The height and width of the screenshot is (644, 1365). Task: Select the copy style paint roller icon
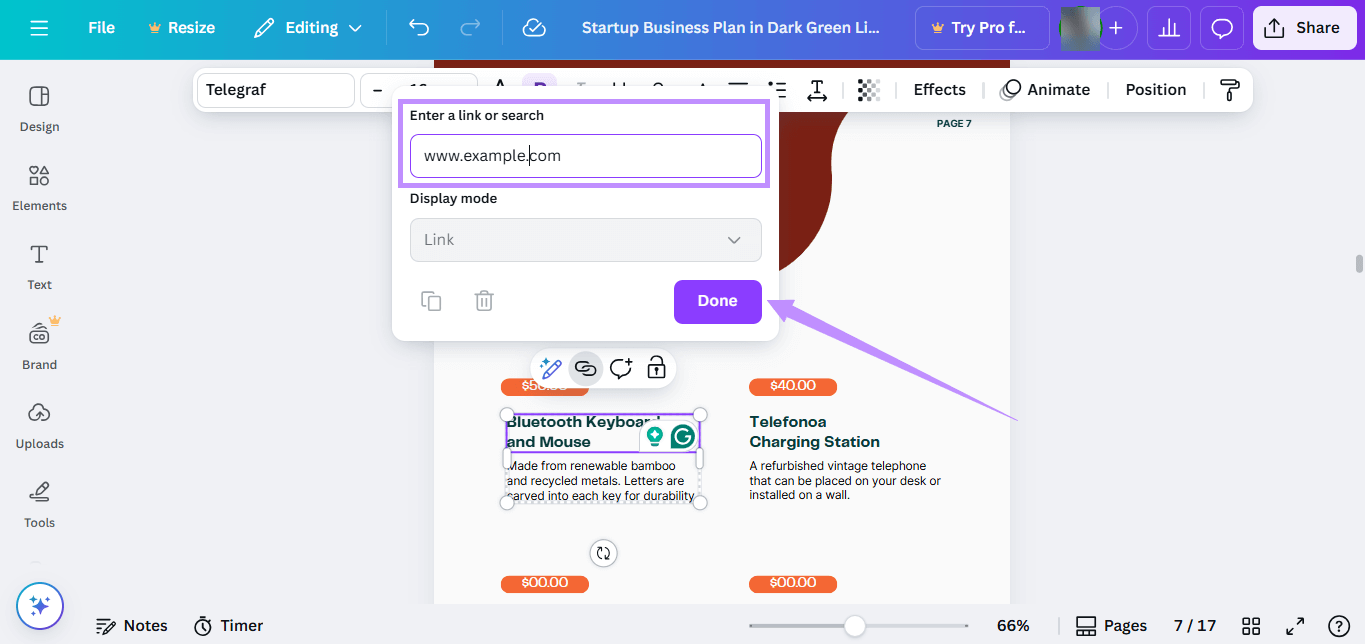1228,90
